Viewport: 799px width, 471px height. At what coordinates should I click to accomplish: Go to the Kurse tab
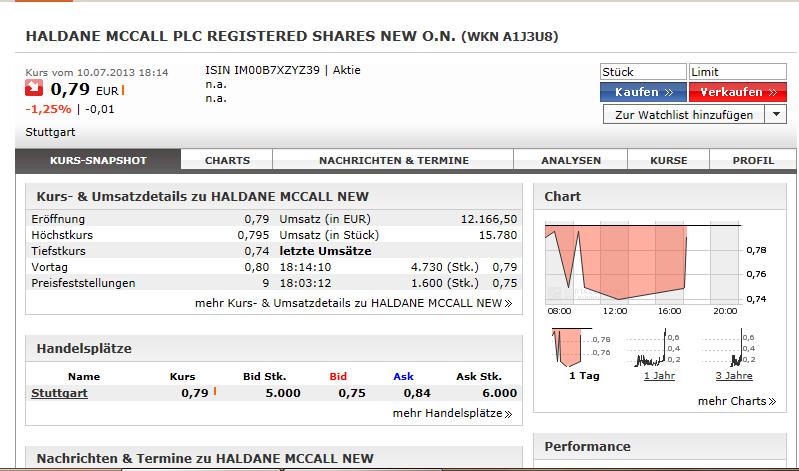[x=668, y=160]
